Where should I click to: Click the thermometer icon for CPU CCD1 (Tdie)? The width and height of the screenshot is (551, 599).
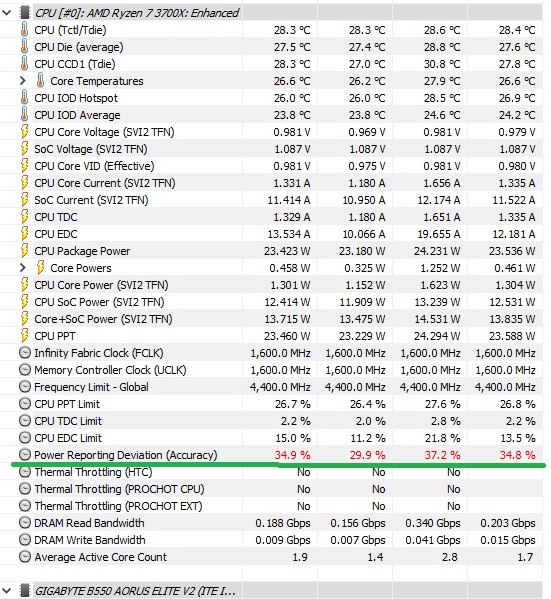tap(24, 64)
